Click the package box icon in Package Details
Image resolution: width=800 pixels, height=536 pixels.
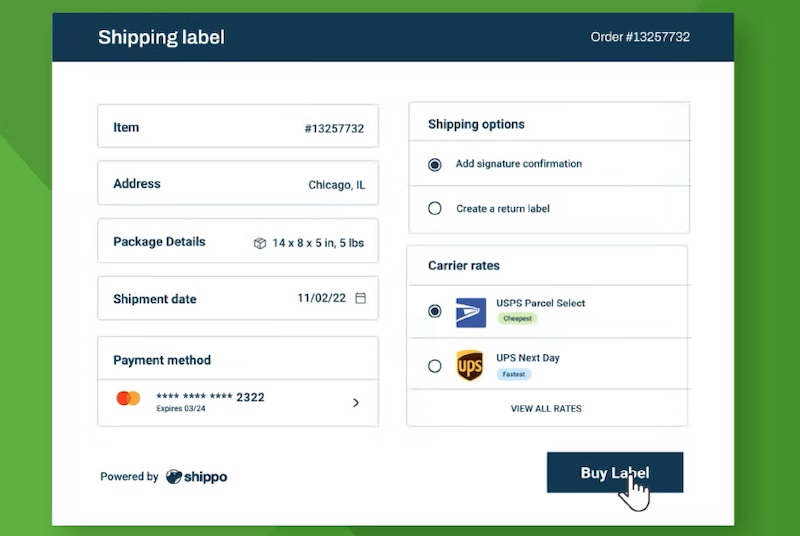click(x=260, y=243)
